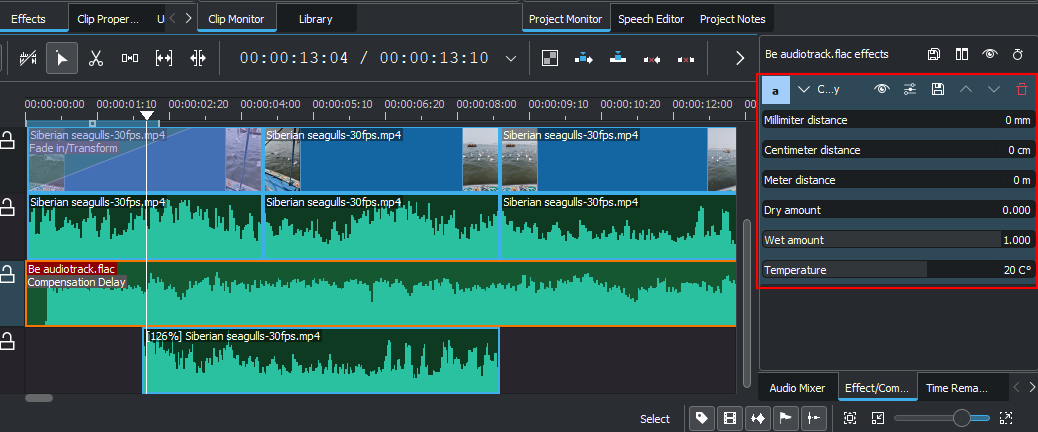The width and height of the screenshot is (1038, 432).
Task: Toggle the Compensation Delay effect enabled state
Action: coord(881,89)
